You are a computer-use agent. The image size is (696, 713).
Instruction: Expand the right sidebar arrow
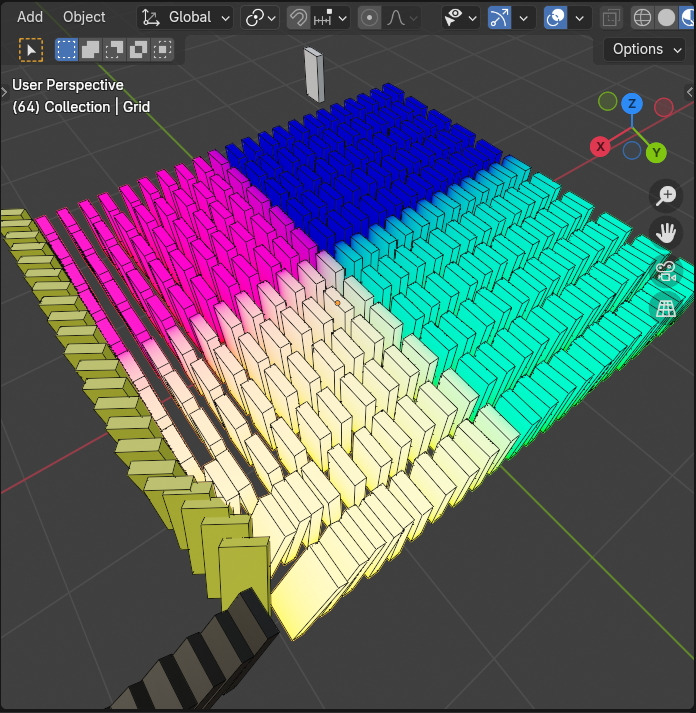690,92
